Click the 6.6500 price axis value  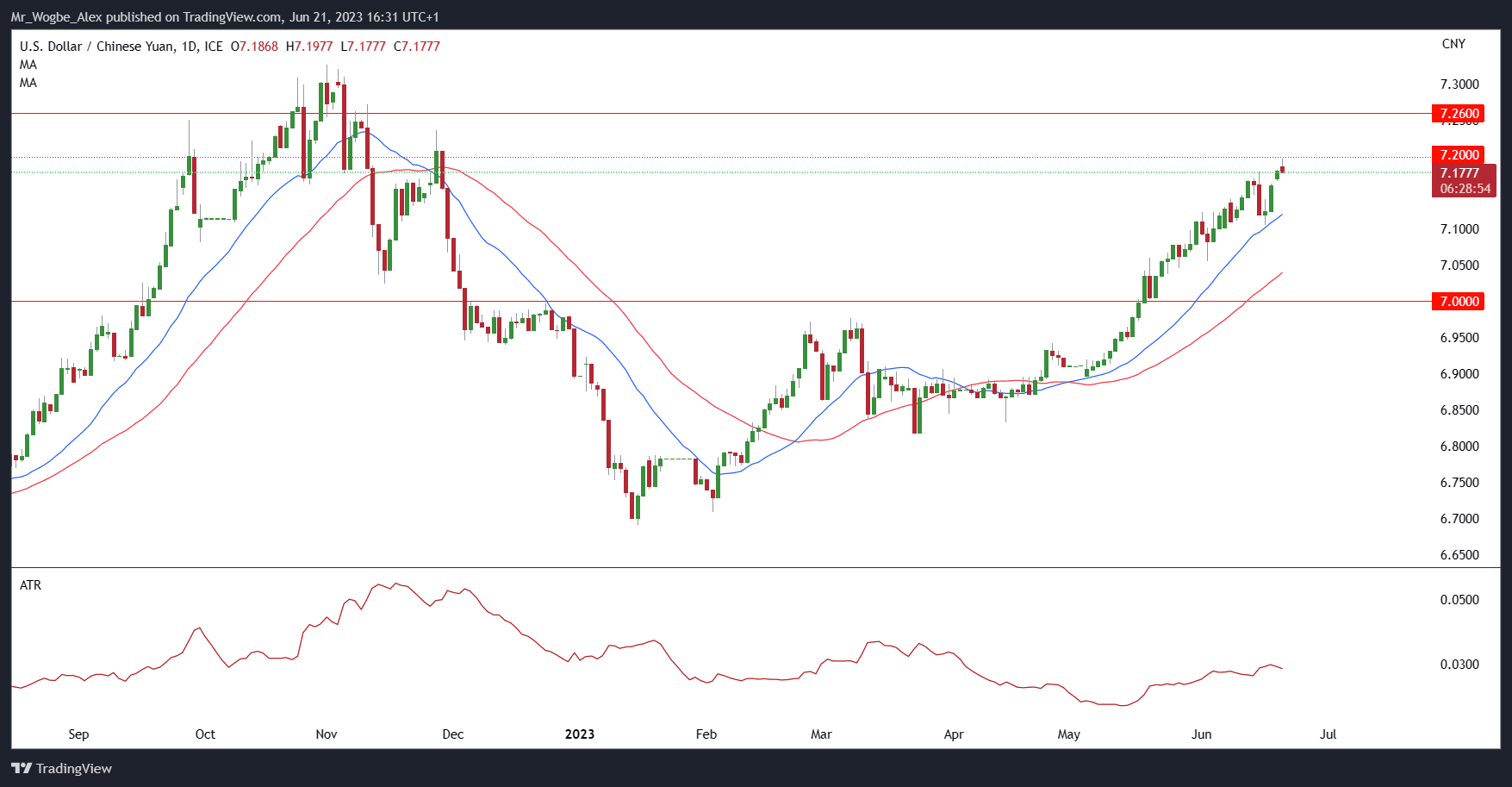(1459, 555)
